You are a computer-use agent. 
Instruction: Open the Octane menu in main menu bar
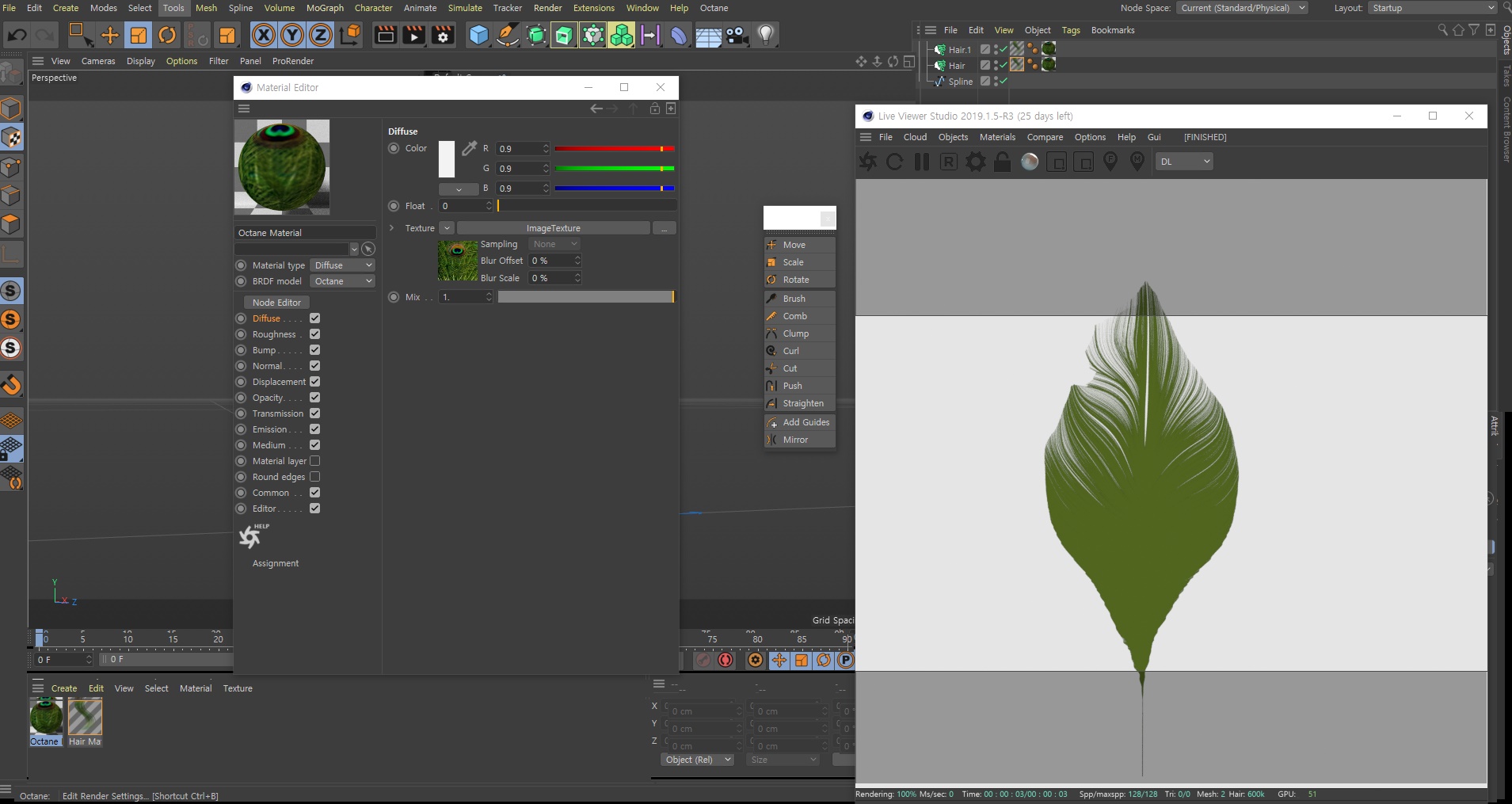pyautogui.click(x=714, y=8)
